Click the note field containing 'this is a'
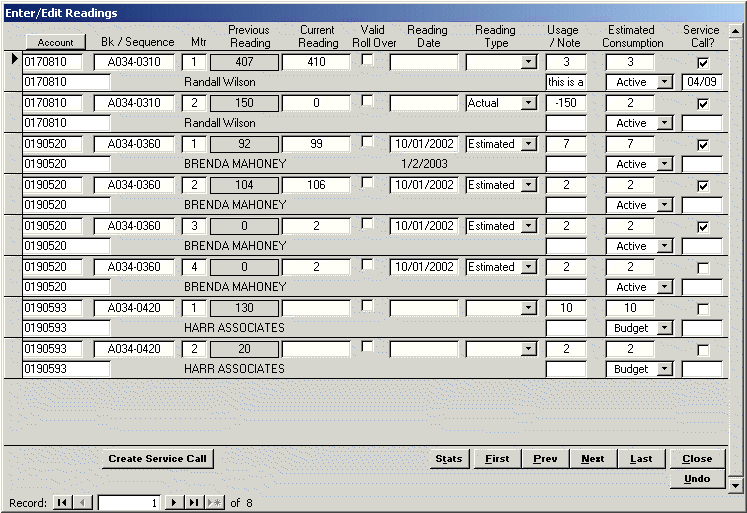This screenshot has width=747, height=513. pos(566,82)
